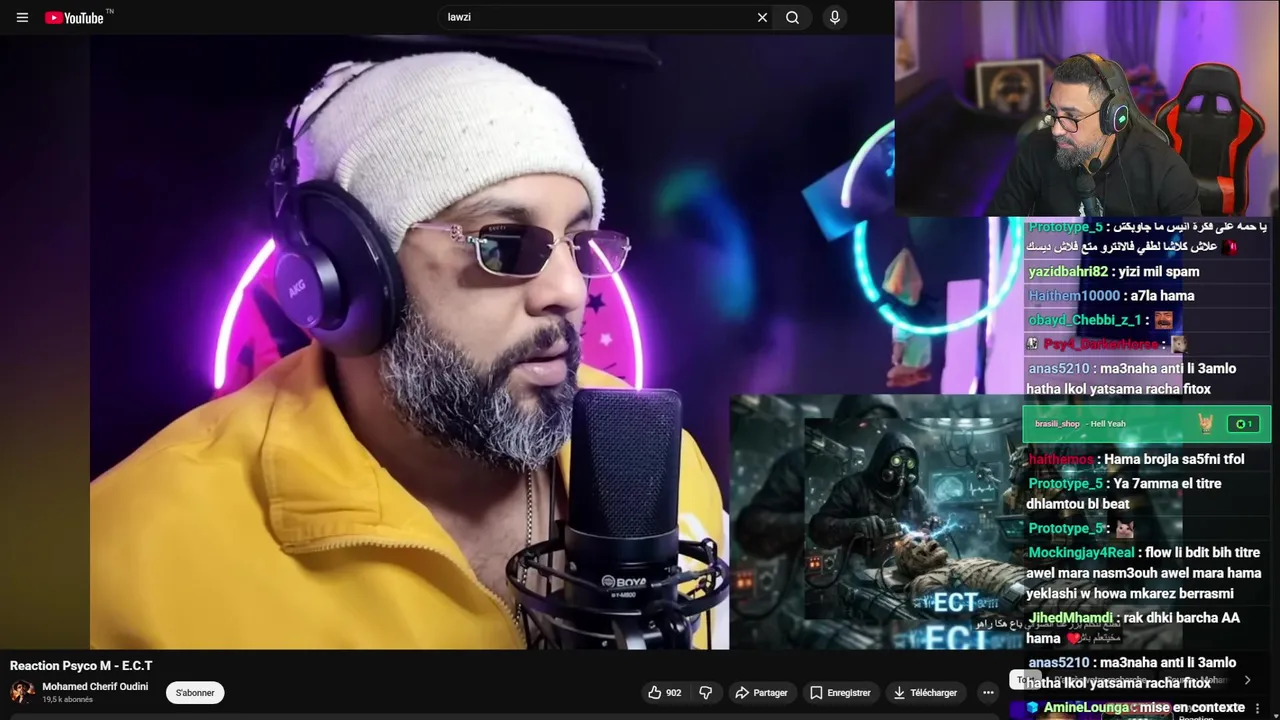
Task: Click the 19,5 k abonnés subscriber count
Action: [68, 700]
